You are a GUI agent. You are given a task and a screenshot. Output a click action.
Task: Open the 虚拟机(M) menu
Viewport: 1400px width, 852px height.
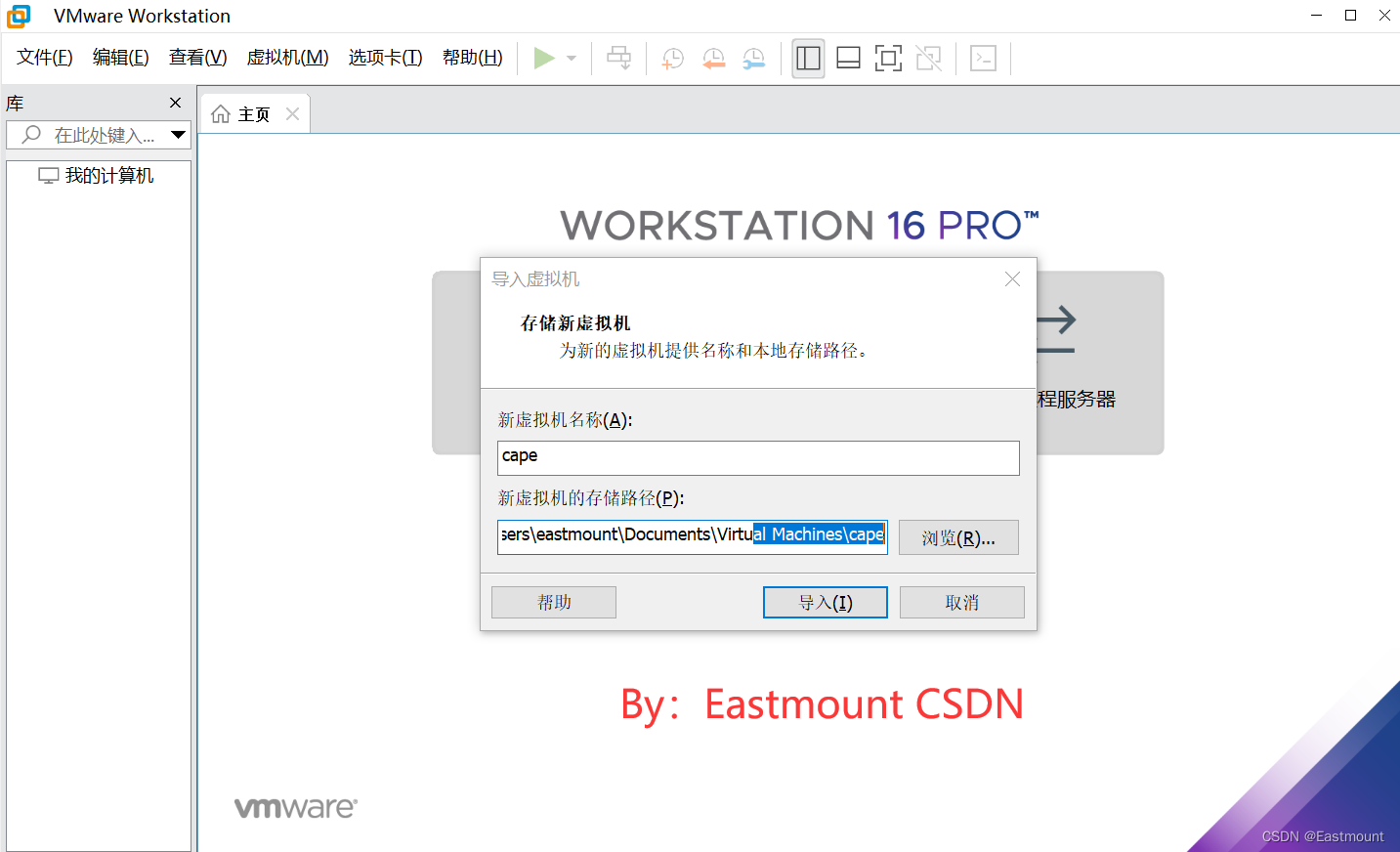point(288,58)
